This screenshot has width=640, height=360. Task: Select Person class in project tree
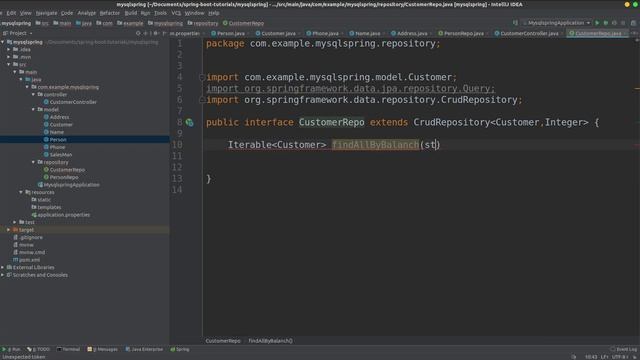pyautogui.click(x=55, y=140)
